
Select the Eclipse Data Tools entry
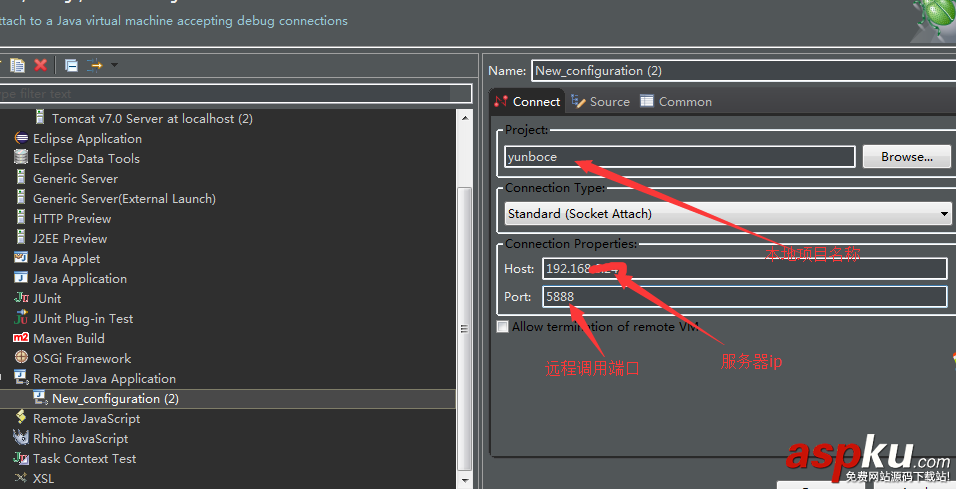[86, 159]
